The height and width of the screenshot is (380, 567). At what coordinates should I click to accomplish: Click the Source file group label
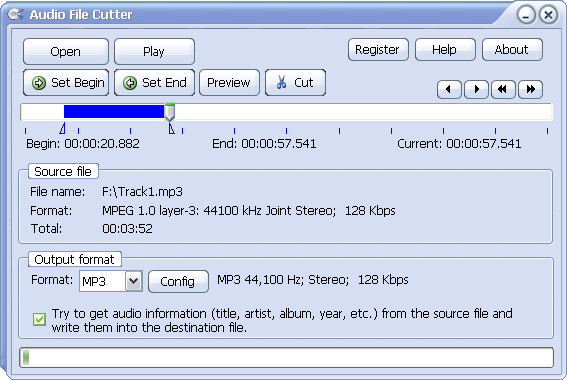(63, 171)
